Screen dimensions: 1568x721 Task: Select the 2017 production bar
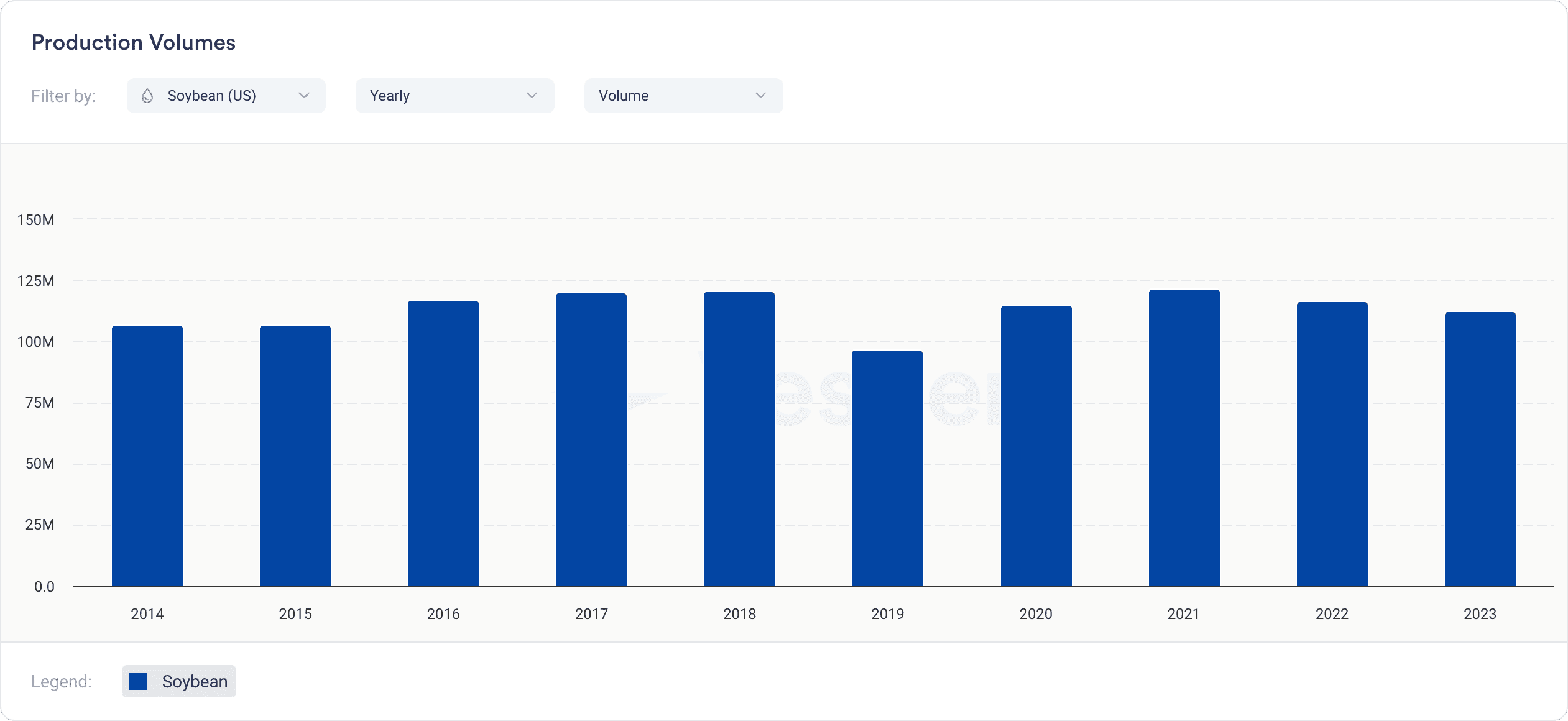coord(591,439)
